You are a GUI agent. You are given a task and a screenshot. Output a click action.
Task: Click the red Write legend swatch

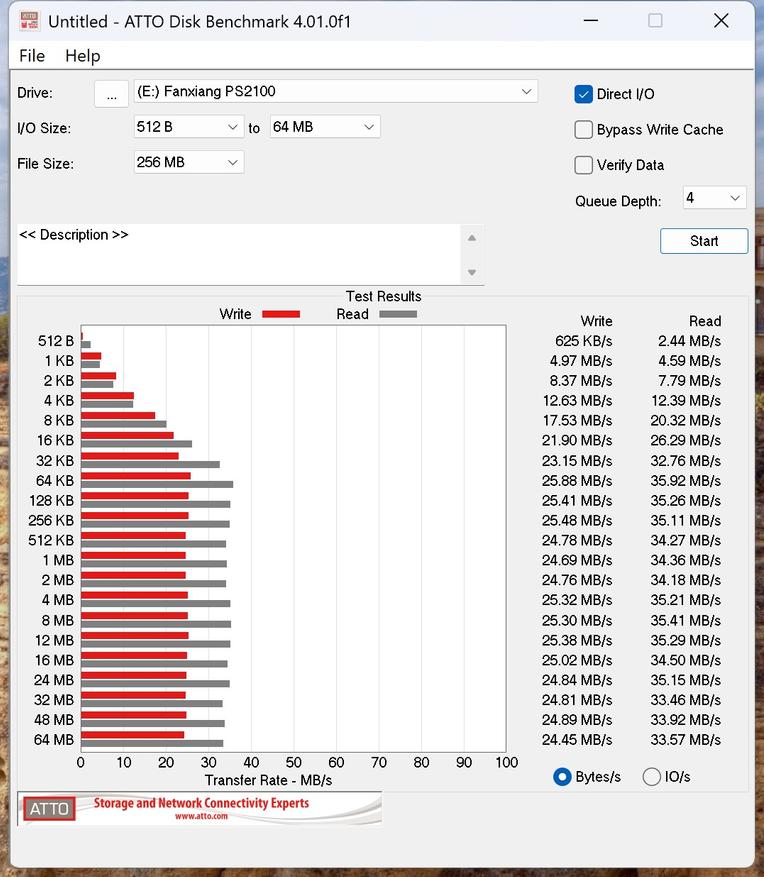coord(281,314)
